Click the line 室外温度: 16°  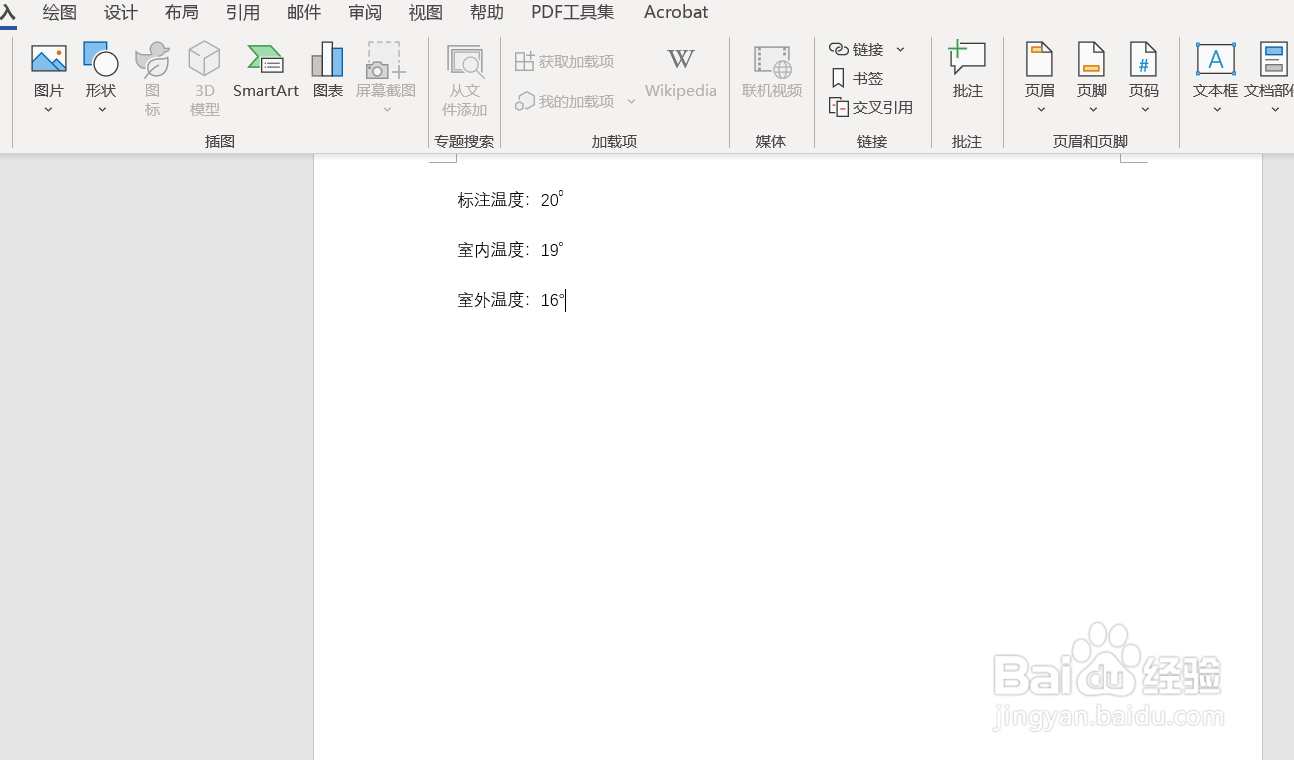[511, 300]
